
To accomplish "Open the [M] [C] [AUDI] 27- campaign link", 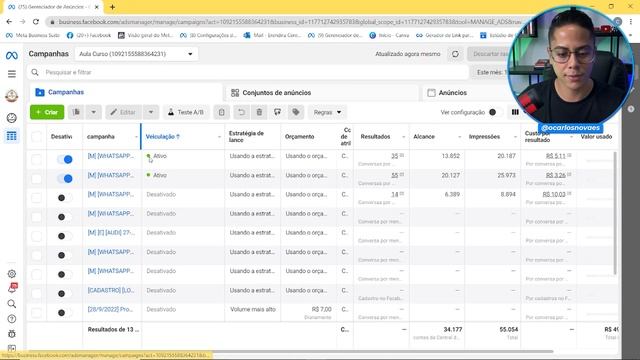I will (111, 233).
